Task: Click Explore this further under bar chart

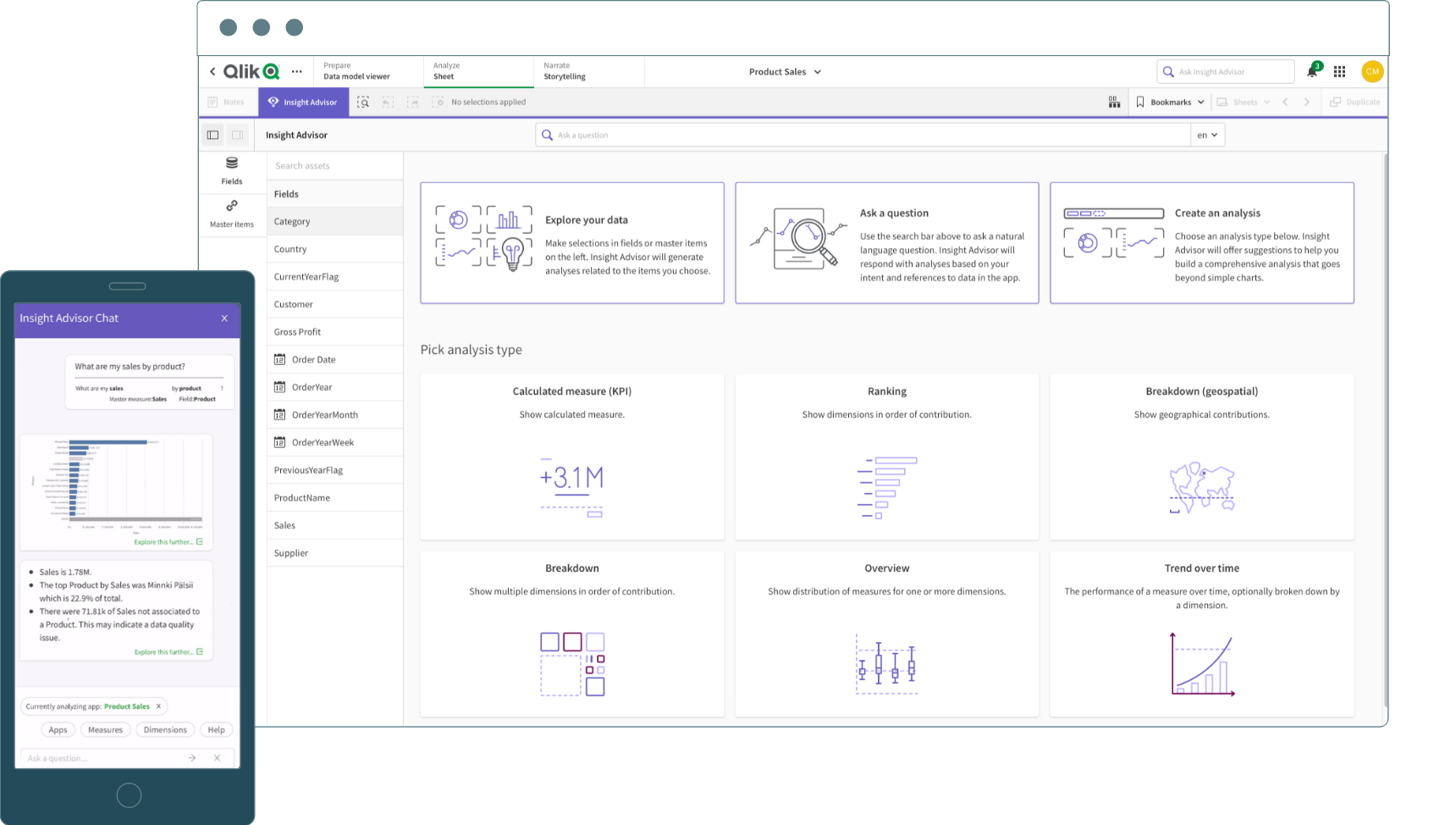Action: (x=168, y=542)
